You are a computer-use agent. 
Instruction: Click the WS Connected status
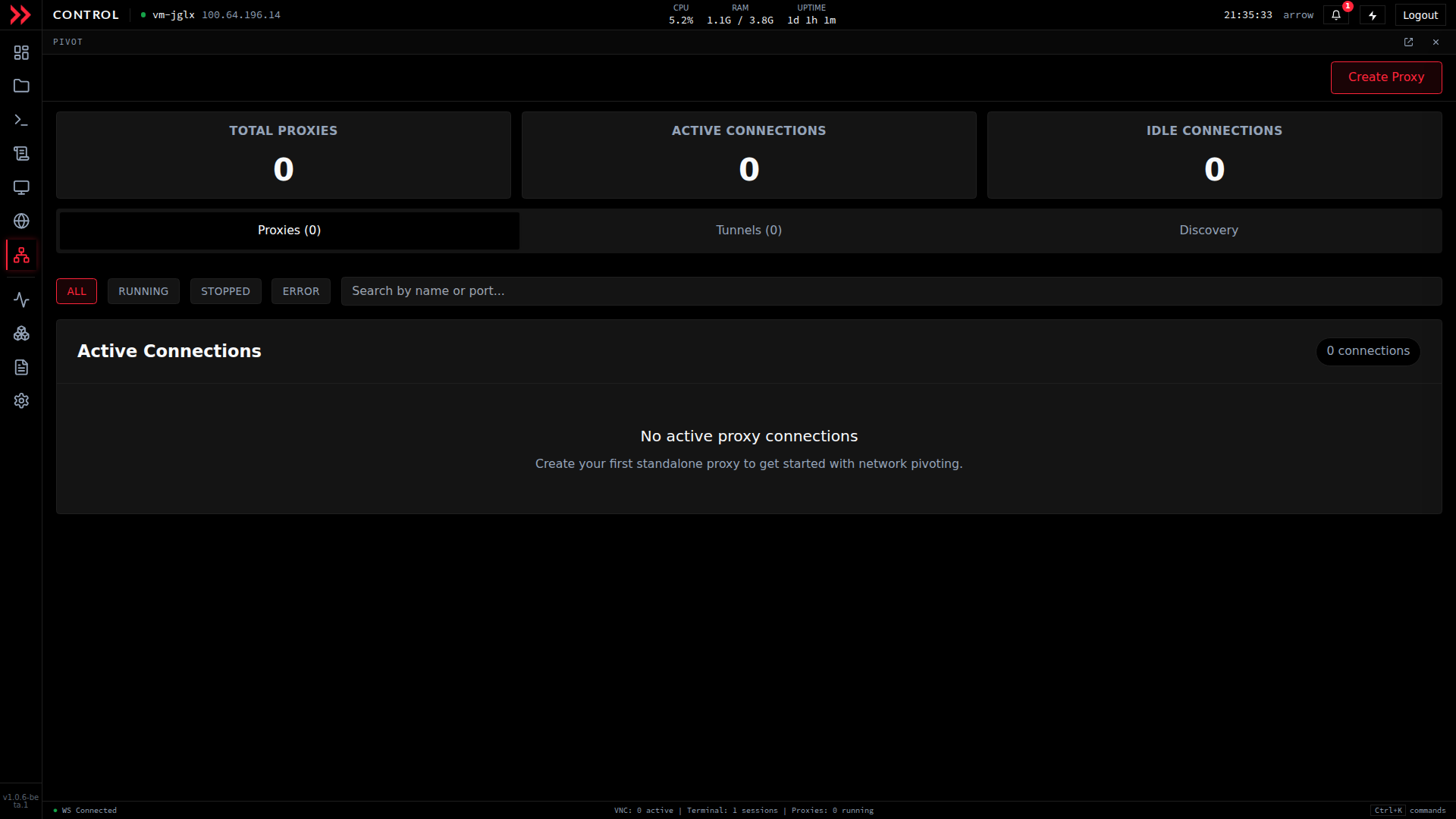click(x=86, y=811)
